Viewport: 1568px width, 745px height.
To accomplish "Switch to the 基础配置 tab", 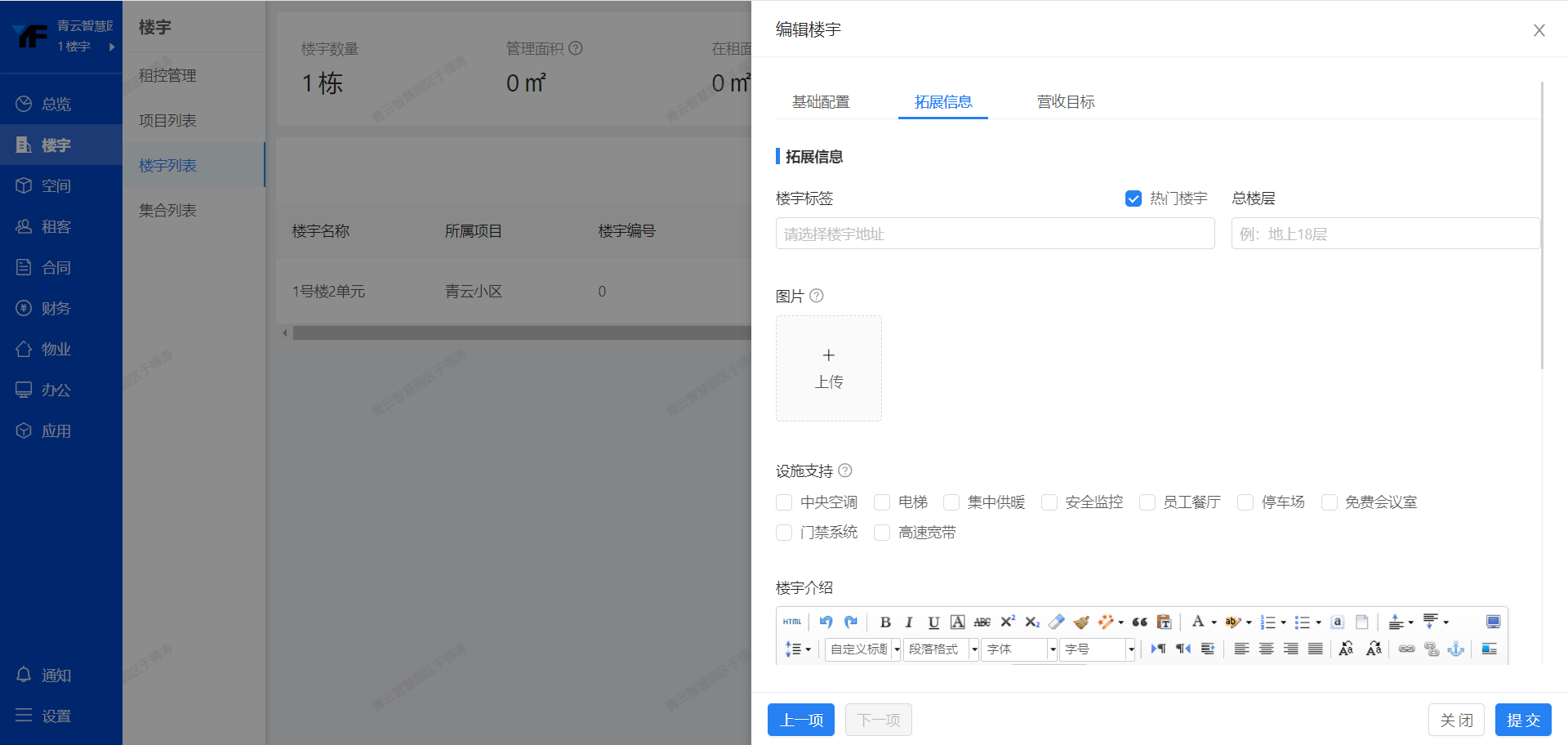I will pos(821,102).
